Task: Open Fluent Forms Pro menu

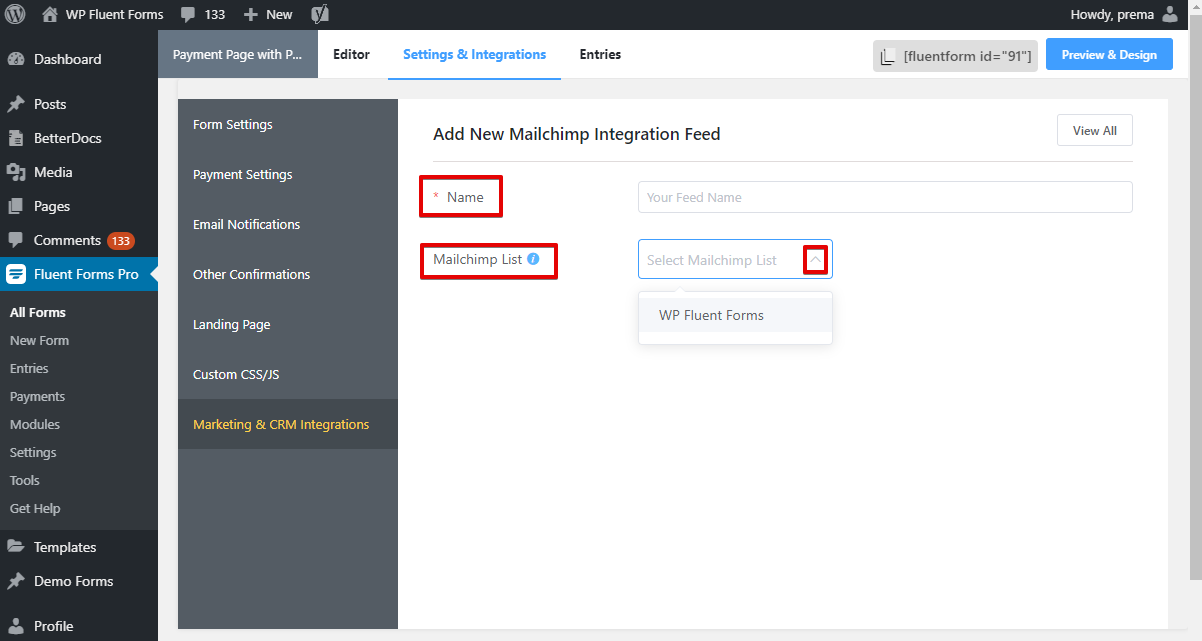Action: tap(79, 274)
